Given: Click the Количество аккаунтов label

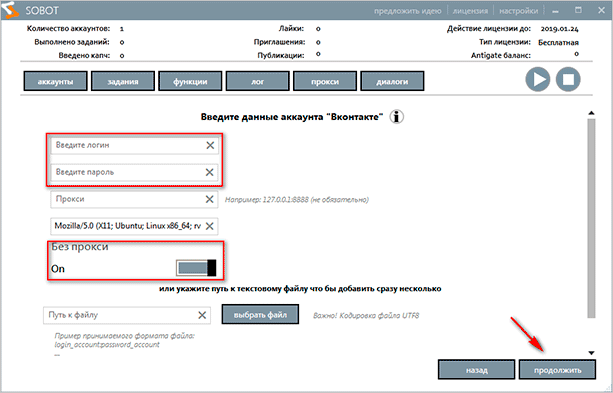Looking at the screenshot, I should (68, 29).
